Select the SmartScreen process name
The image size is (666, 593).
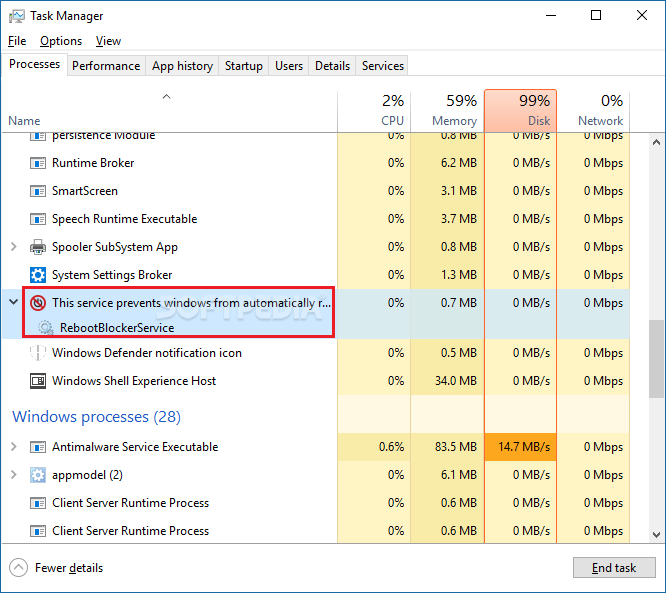tap(85, 191)
